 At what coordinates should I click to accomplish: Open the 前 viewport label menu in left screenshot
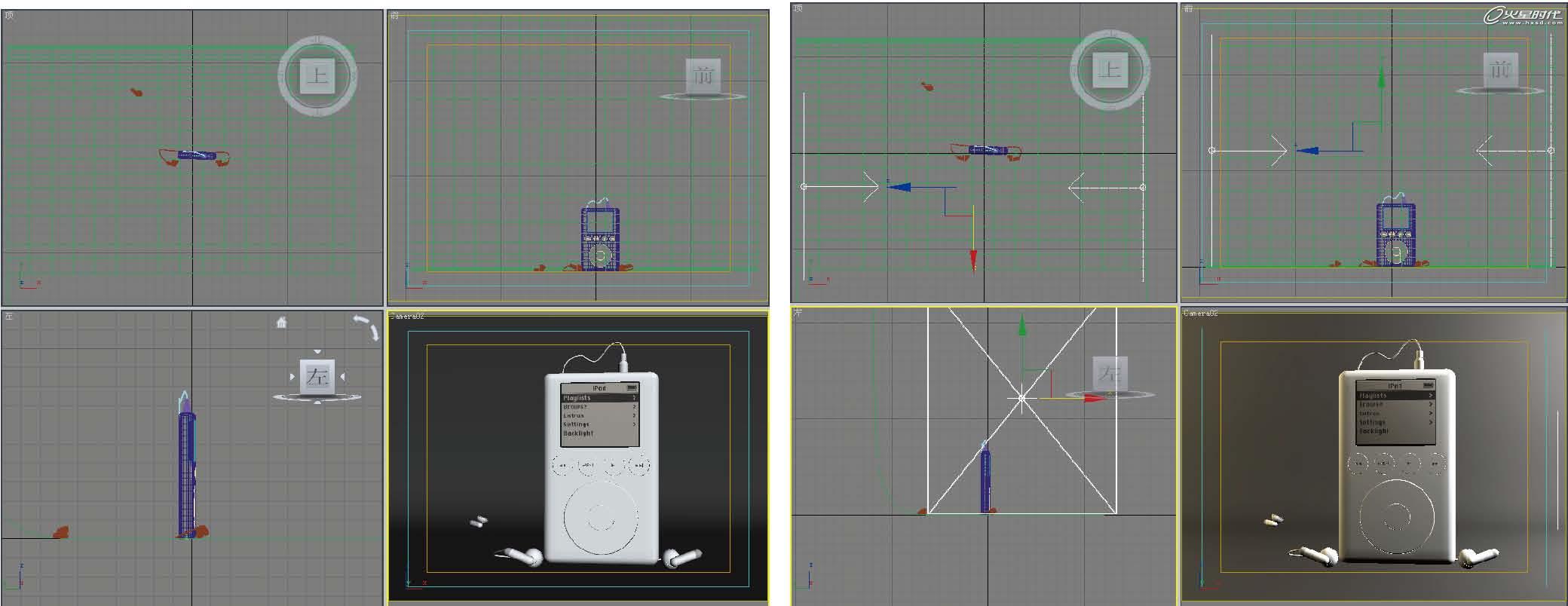pyautogui.click(x=394, y=15)
